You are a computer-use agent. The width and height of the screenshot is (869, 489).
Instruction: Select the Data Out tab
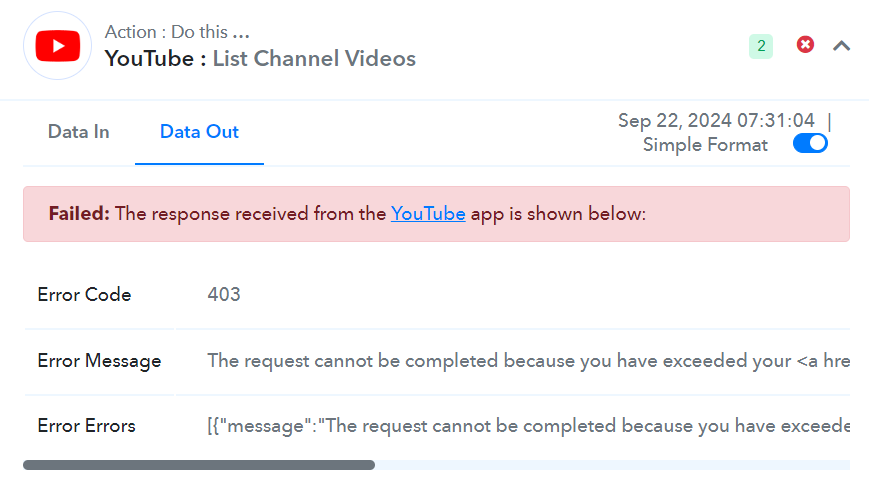(199, 132)
